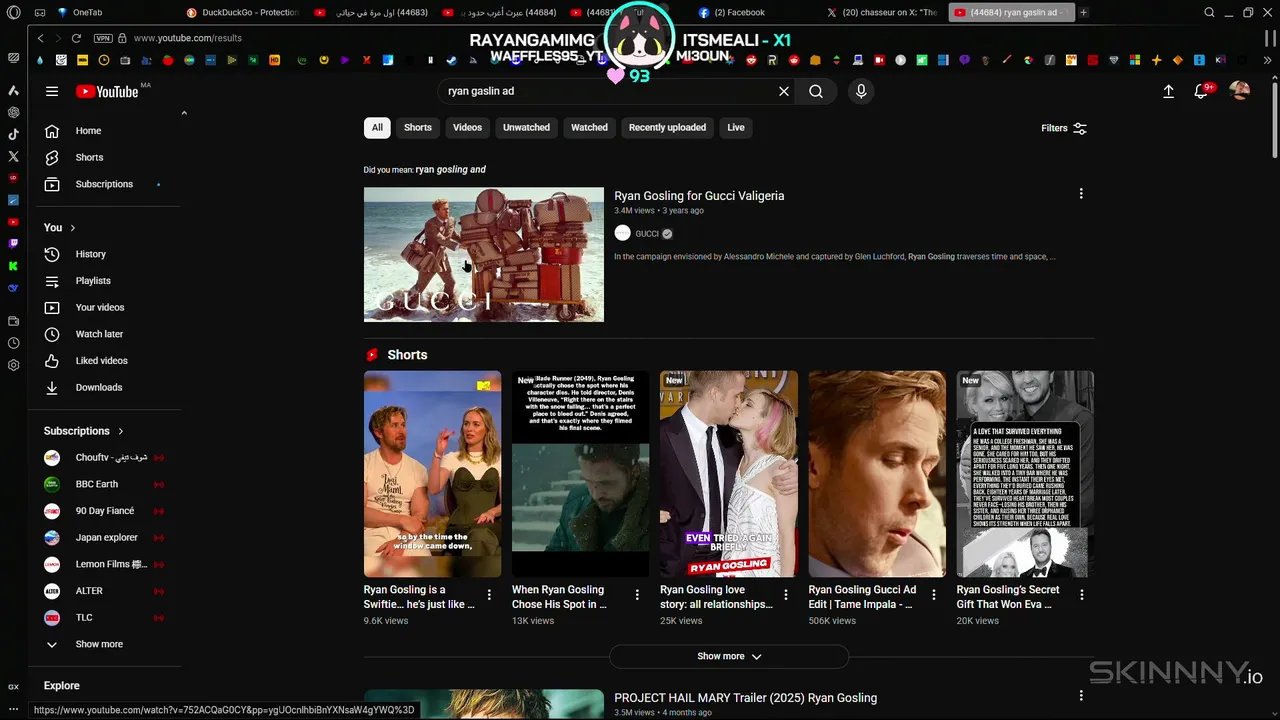Open Subscriptions in YouTube sidebar

point(104,184)
